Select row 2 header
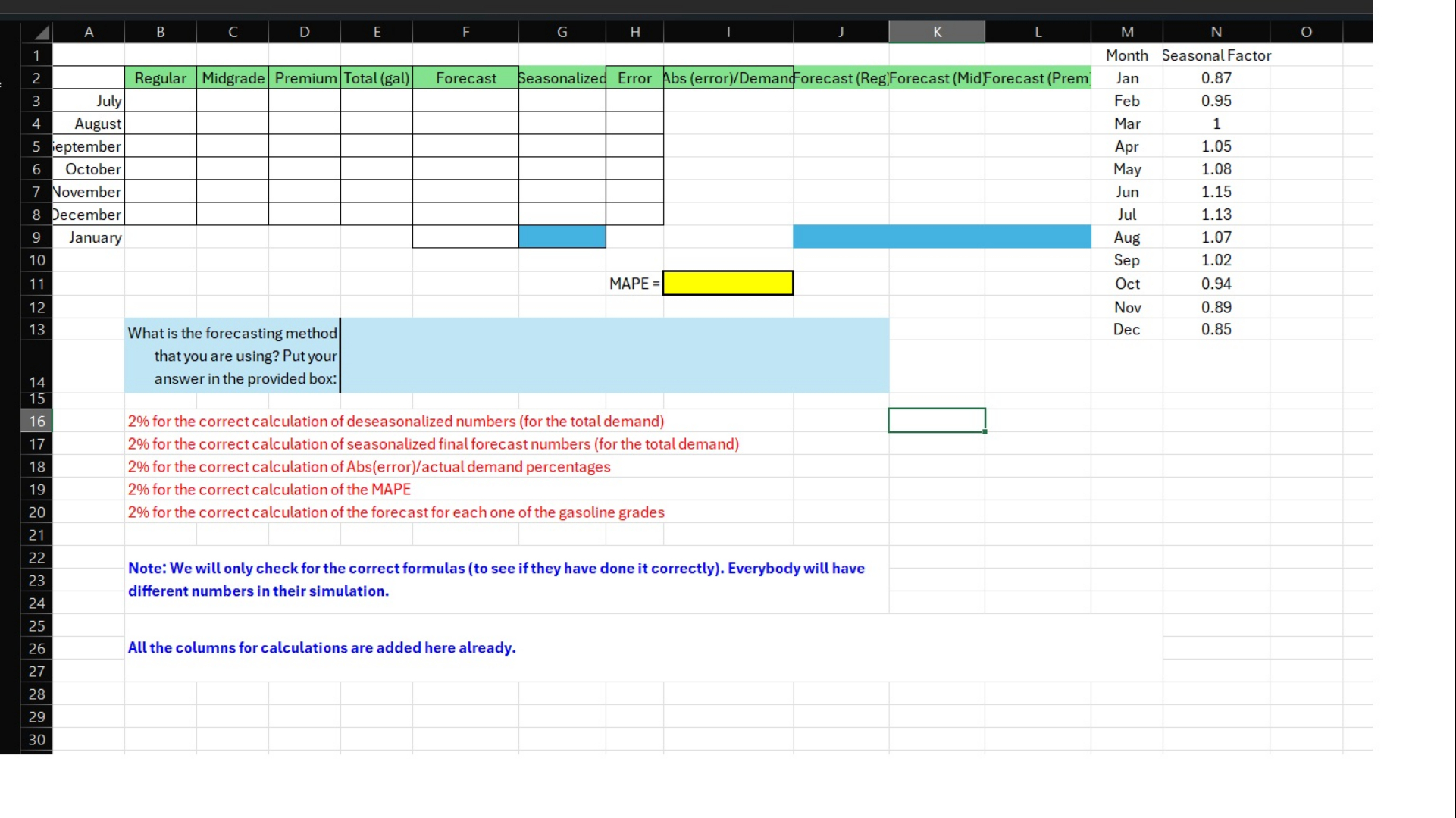This screenshot has height=818, width=1456. (x=36, y=78)
